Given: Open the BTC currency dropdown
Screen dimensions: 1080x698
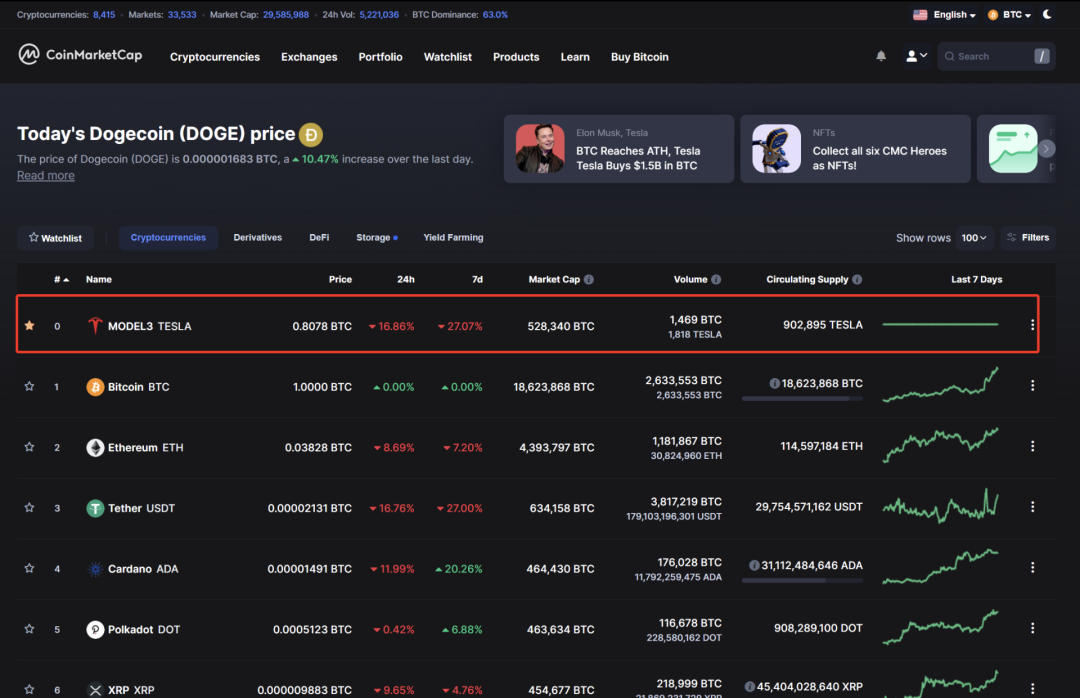Looking at the screenshot, I should click(x=1009, y=14).
